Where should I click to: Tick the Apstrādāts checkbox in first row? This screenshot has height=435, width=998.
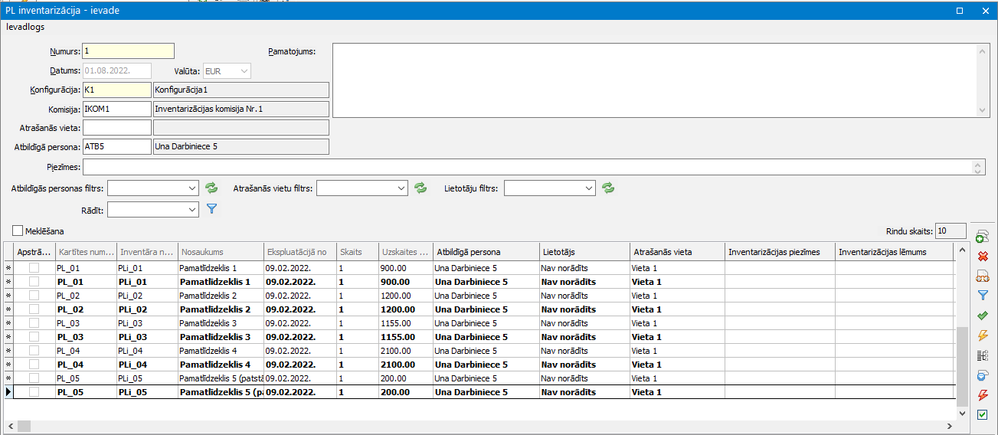click(x=34, y=269)
